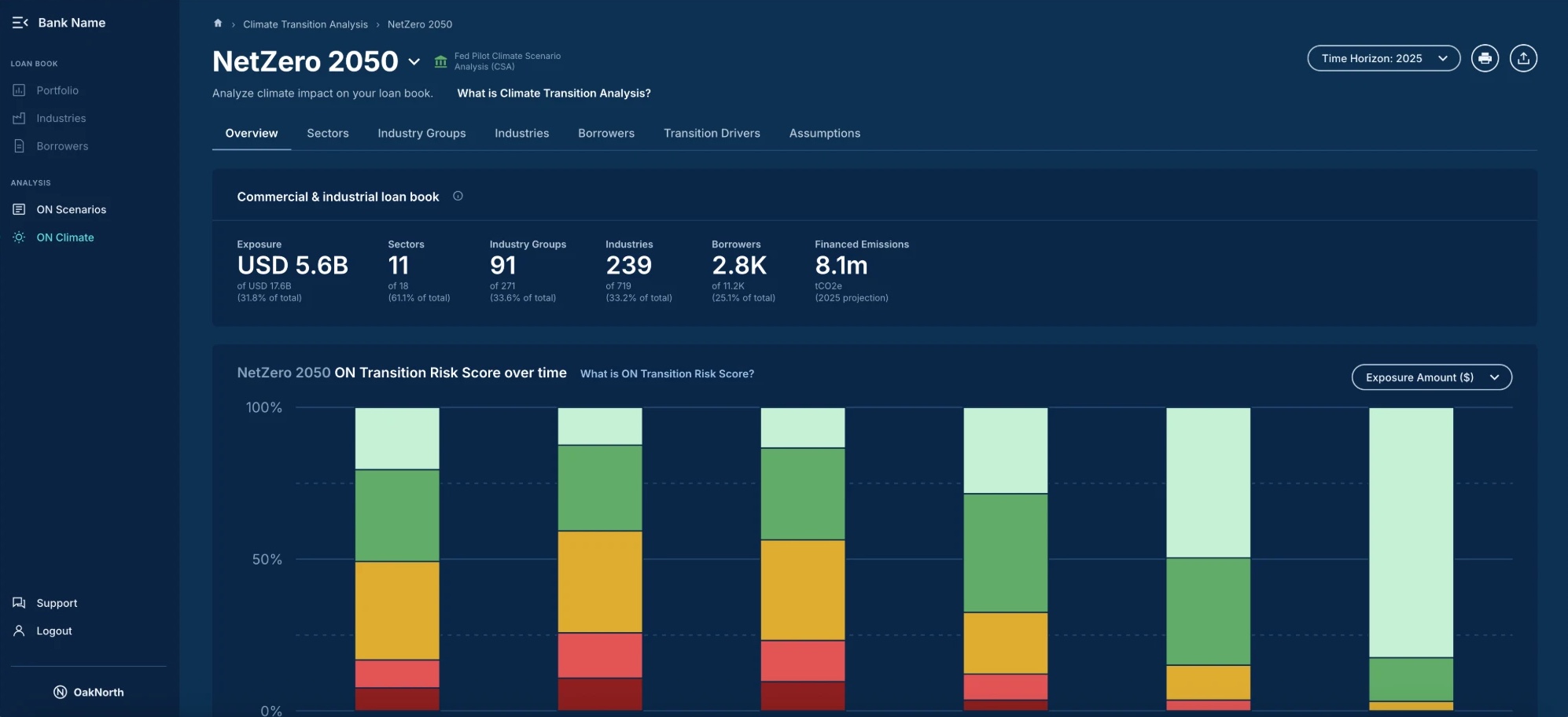Open the Transition Drivers tab

point(712,133)
